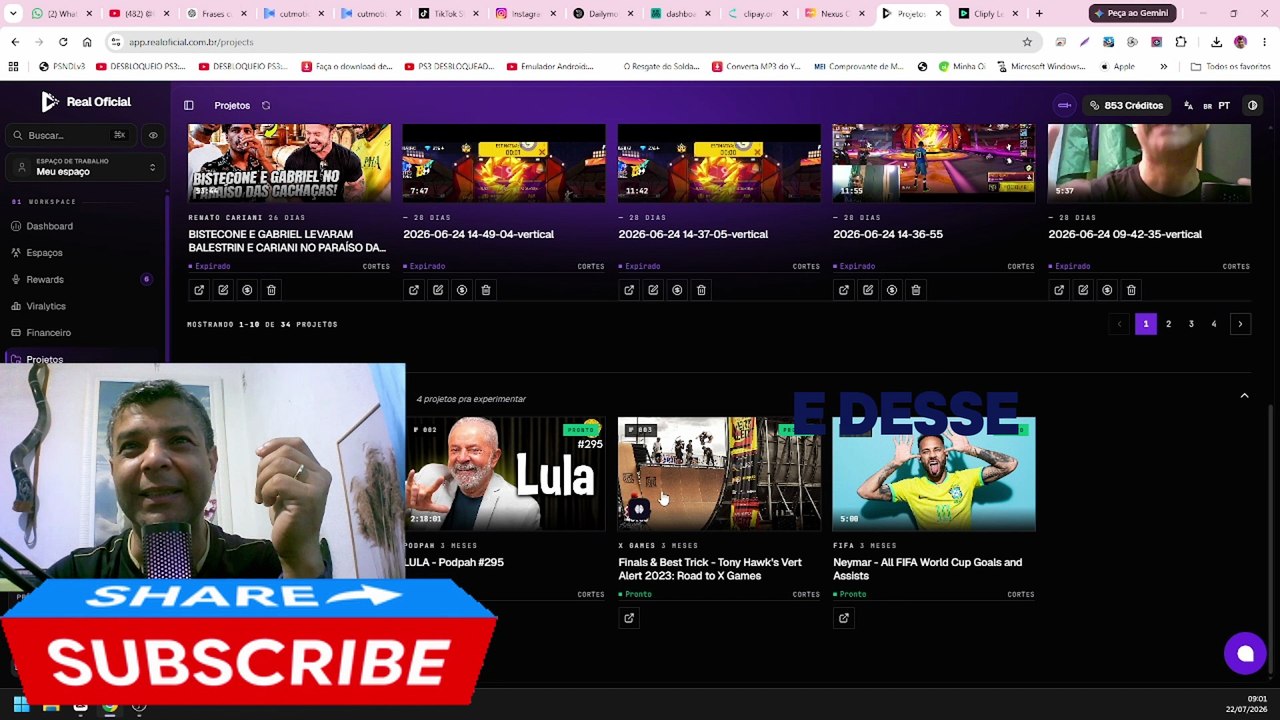Edit the 14-37-05-vertical project
The image size is (1280, 720).
click(653, 290)
